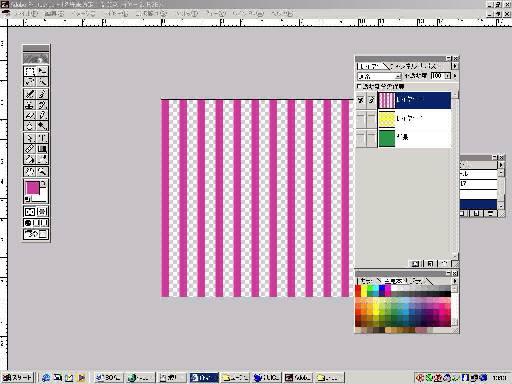Open Adobe Online picture at toolbox top
The height and width of the screenshot is (384, 512).
(x=36, y=59)
